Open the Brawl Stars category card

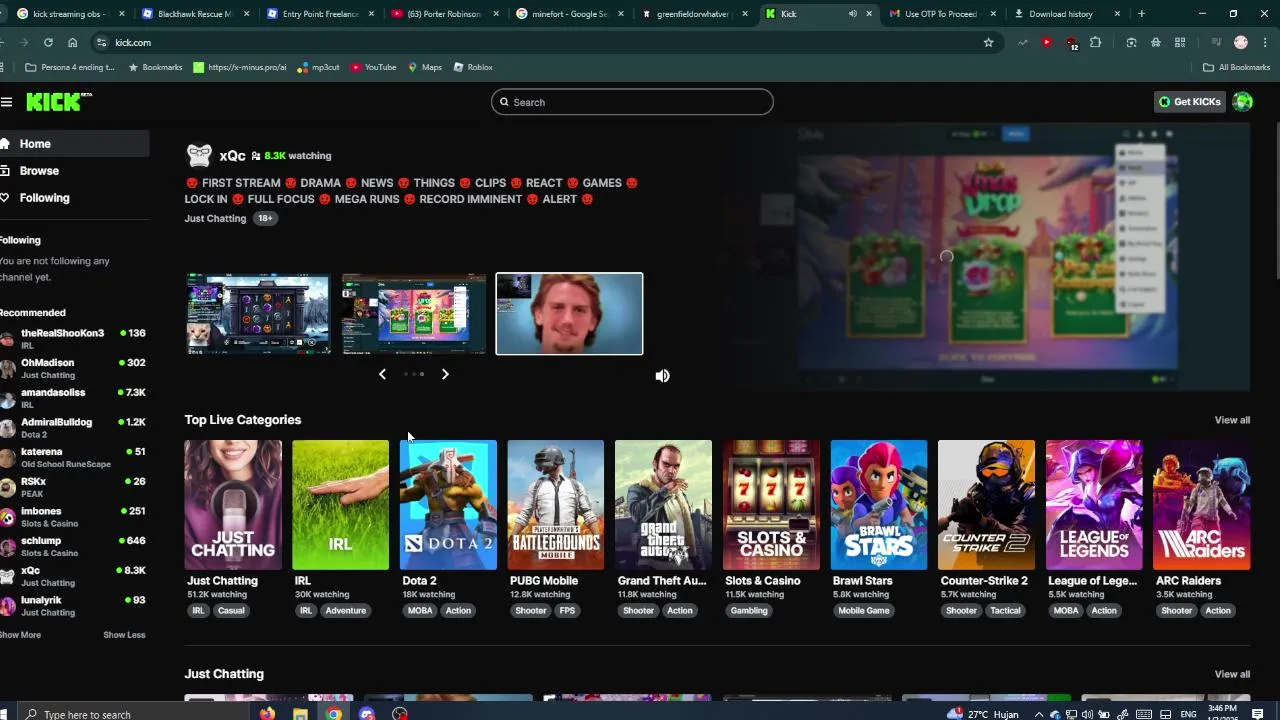(879, 505)
